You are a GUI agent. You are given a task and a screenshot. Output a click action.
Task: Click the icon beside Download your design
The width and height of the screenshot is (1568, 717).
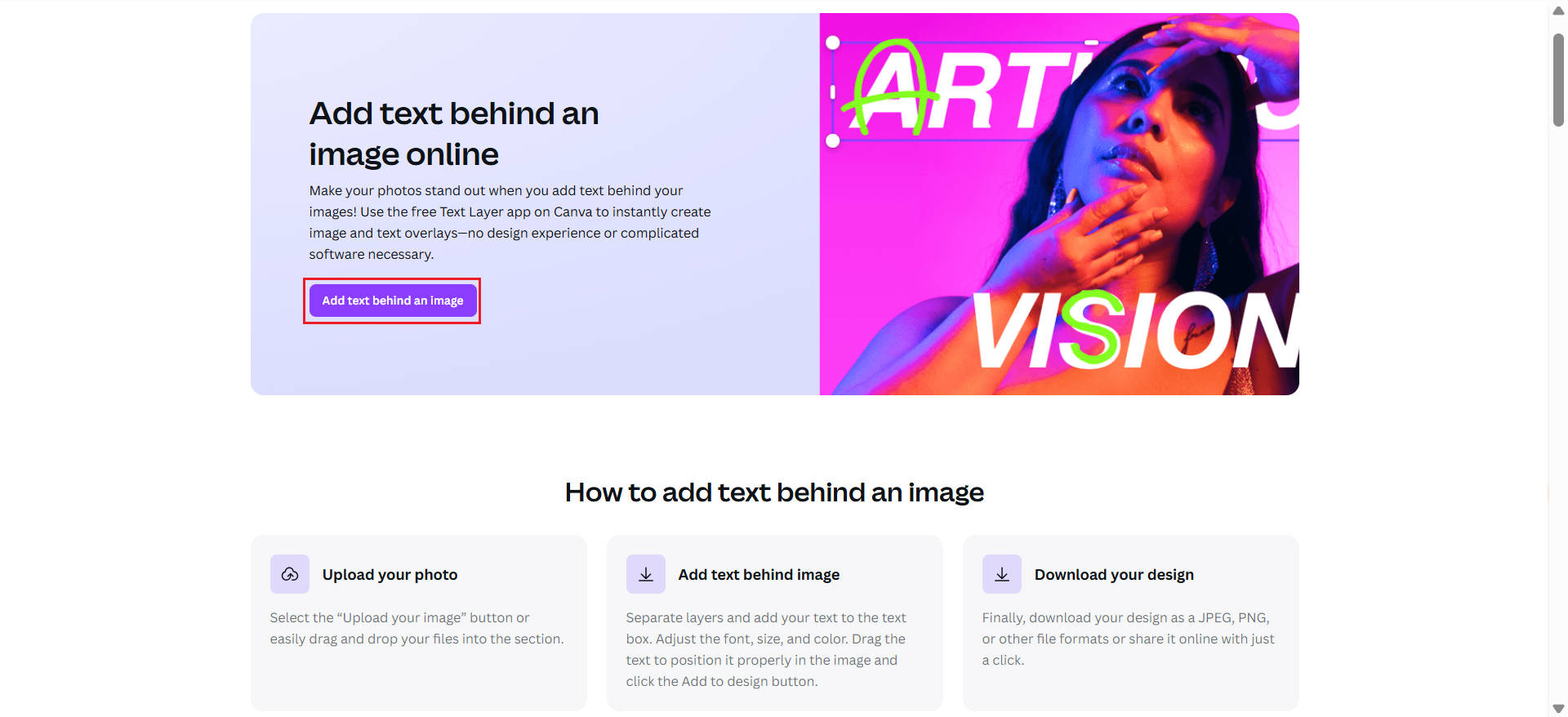click(1002, 574)
